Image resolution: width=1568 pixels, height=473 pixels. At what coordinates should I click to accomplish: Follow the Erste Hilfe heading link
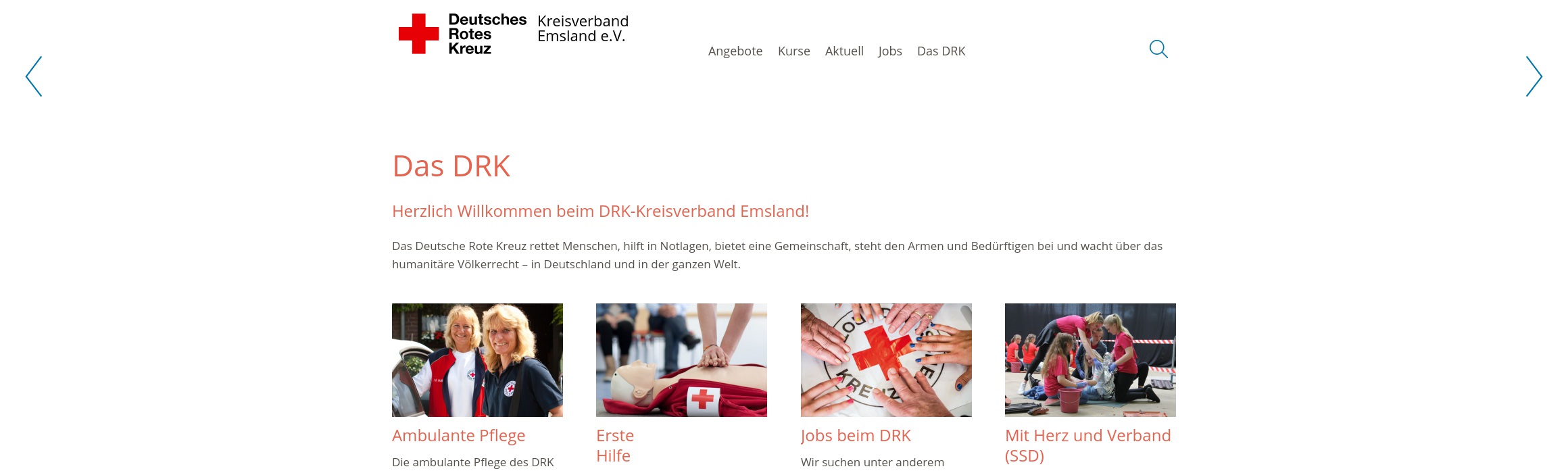(x=615, y=446)
